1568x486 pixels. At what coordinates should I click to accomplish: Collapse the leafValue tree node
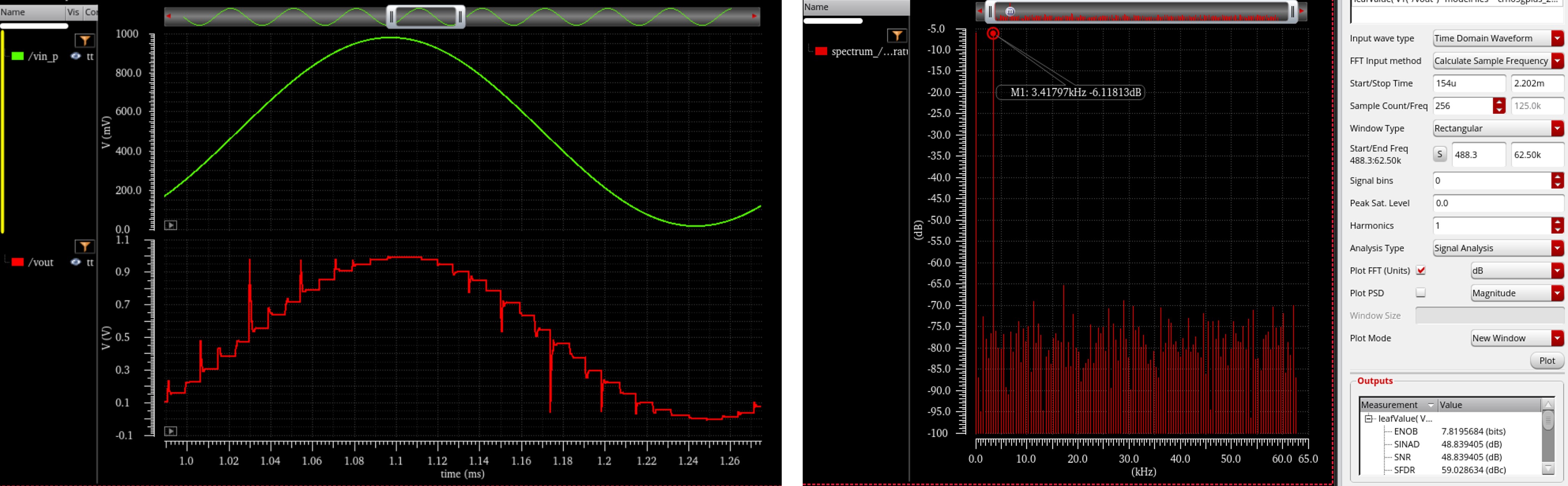[1368, 419]
